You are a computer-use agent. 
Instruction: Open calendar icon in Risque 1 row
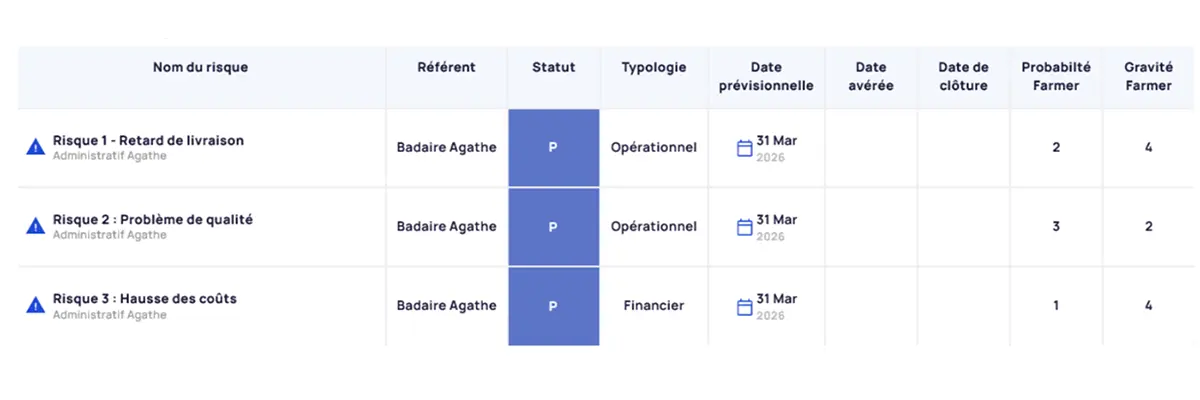(744, 148)
